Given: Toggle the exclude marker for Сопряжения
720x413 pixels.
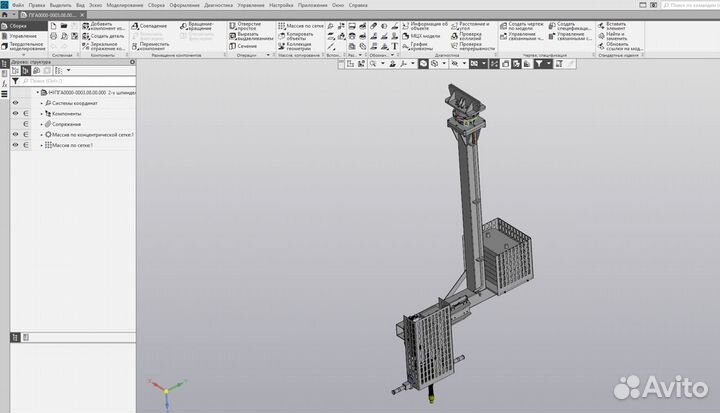Looking at the screenshot, I should [26, 124].
